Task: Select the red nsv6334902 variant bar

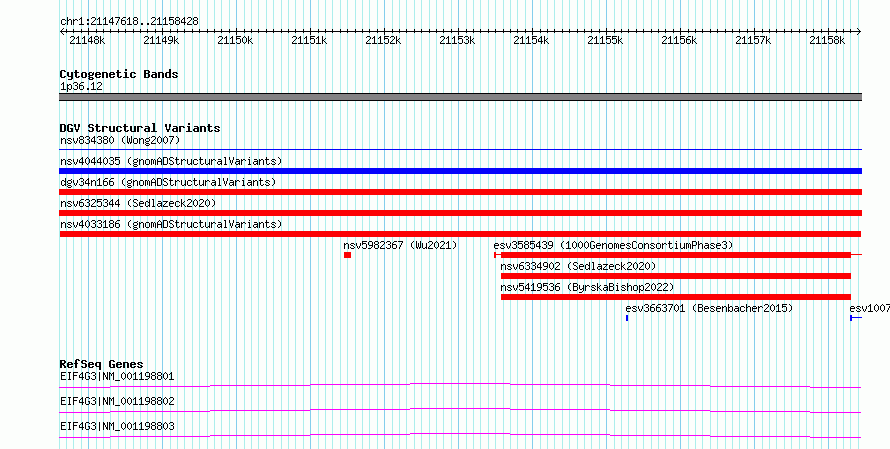Action: pyautogui.click(x=675, y=276)
